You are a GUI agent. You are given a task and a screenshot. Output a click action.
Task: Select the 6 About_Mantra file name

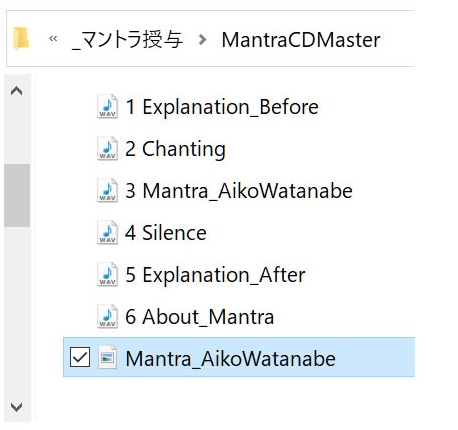(199, 317)
